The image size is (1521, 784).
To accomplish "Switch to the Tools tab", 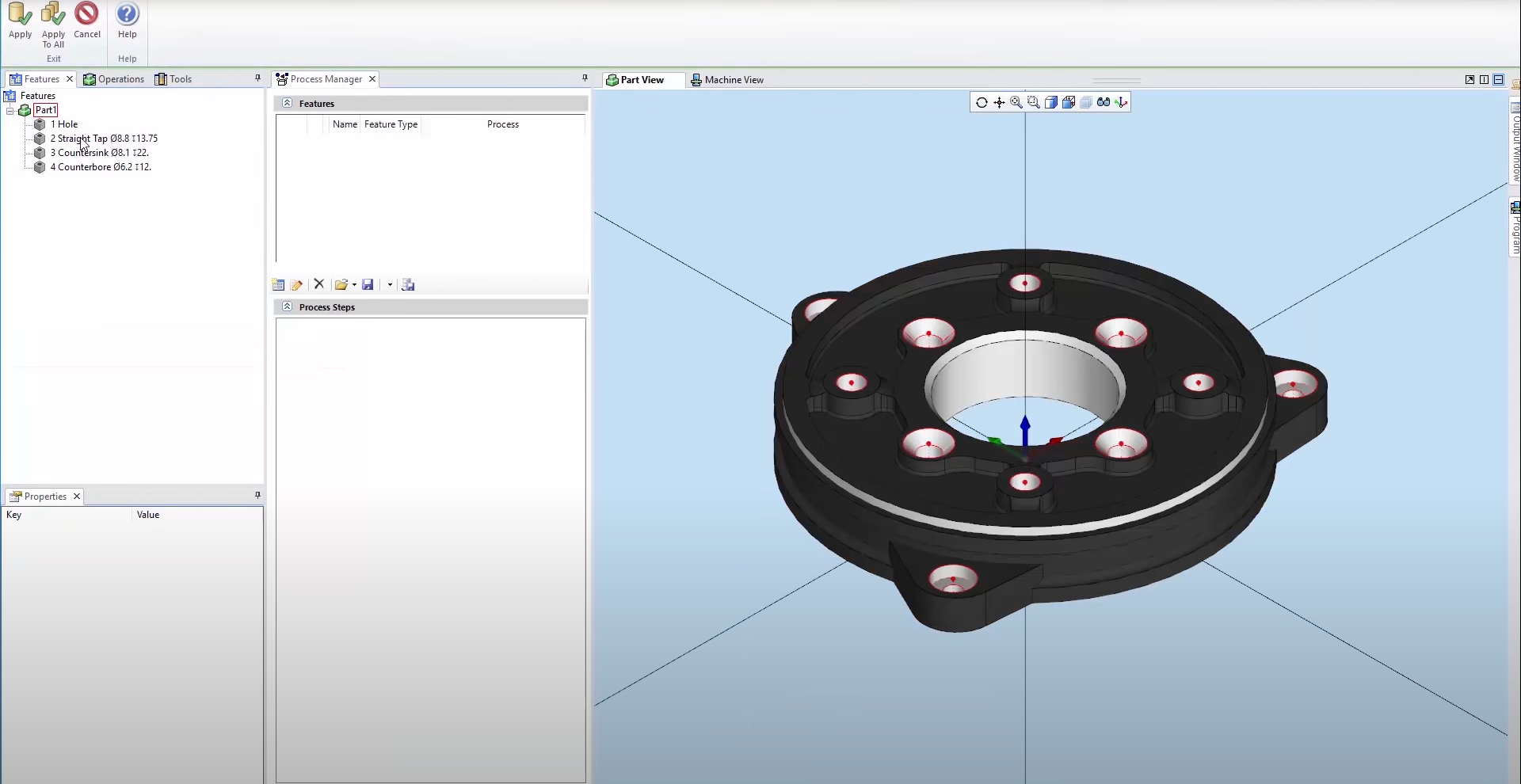I will pos(173,79).
